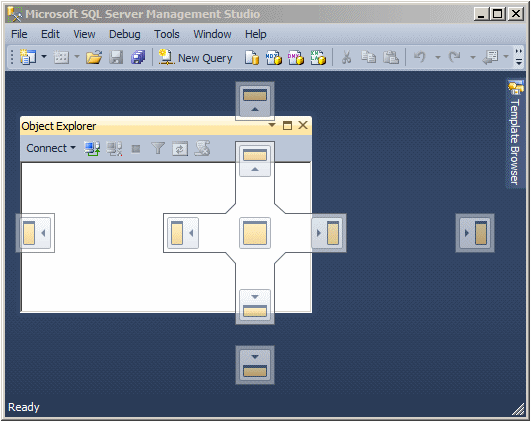Expand the Redo history dropdown
Screen dimensions: 531x422
(x=473, y=57)
